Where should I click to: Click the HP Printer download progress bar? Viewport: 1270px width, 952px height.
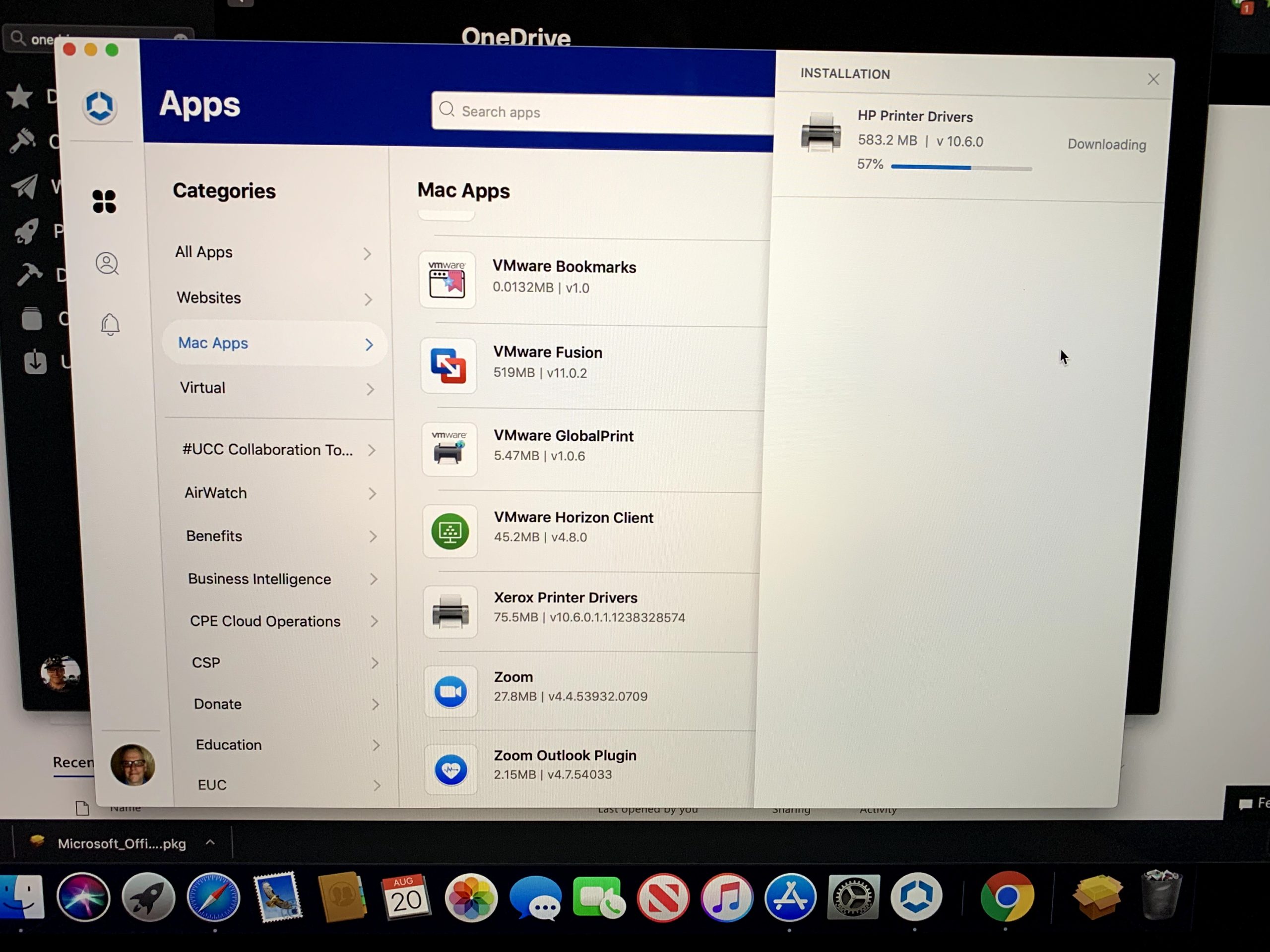point(961,168)
